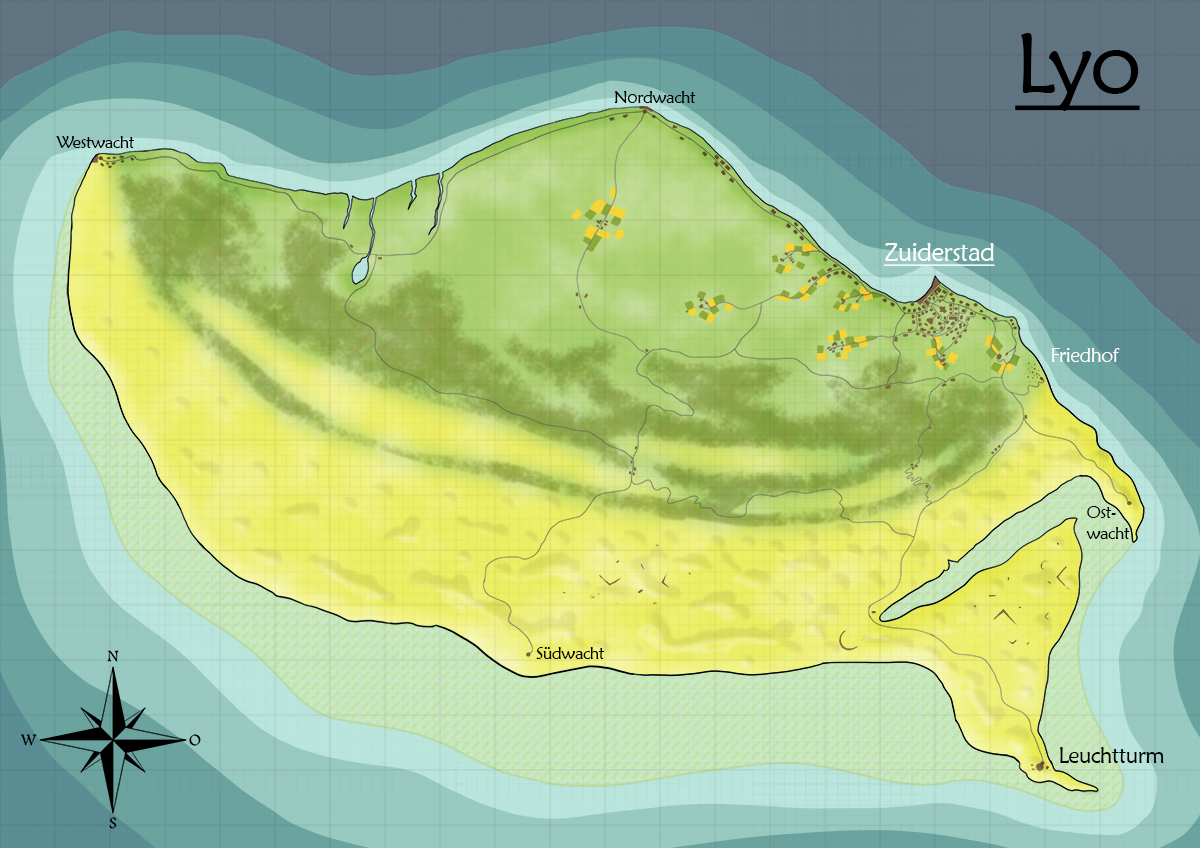Click the O letter on compass
This screenshot has width=1200, height=848.
point(195,740)
